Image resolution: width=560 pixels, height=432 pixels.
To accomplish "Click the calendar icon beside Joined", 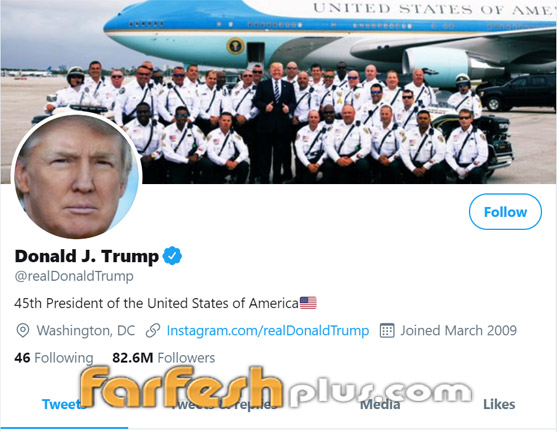I will pyautogui.click(x=387, y=331).
